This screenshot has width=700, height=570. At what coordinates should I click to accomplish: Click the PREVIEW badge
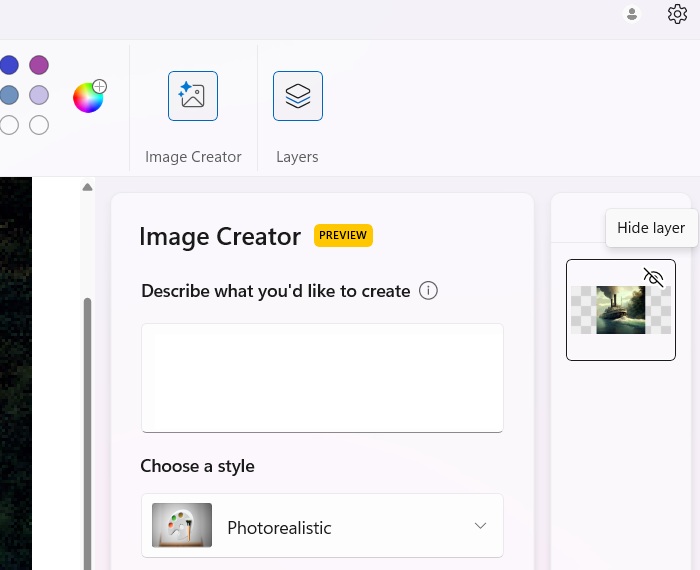(x=343, y=235)
